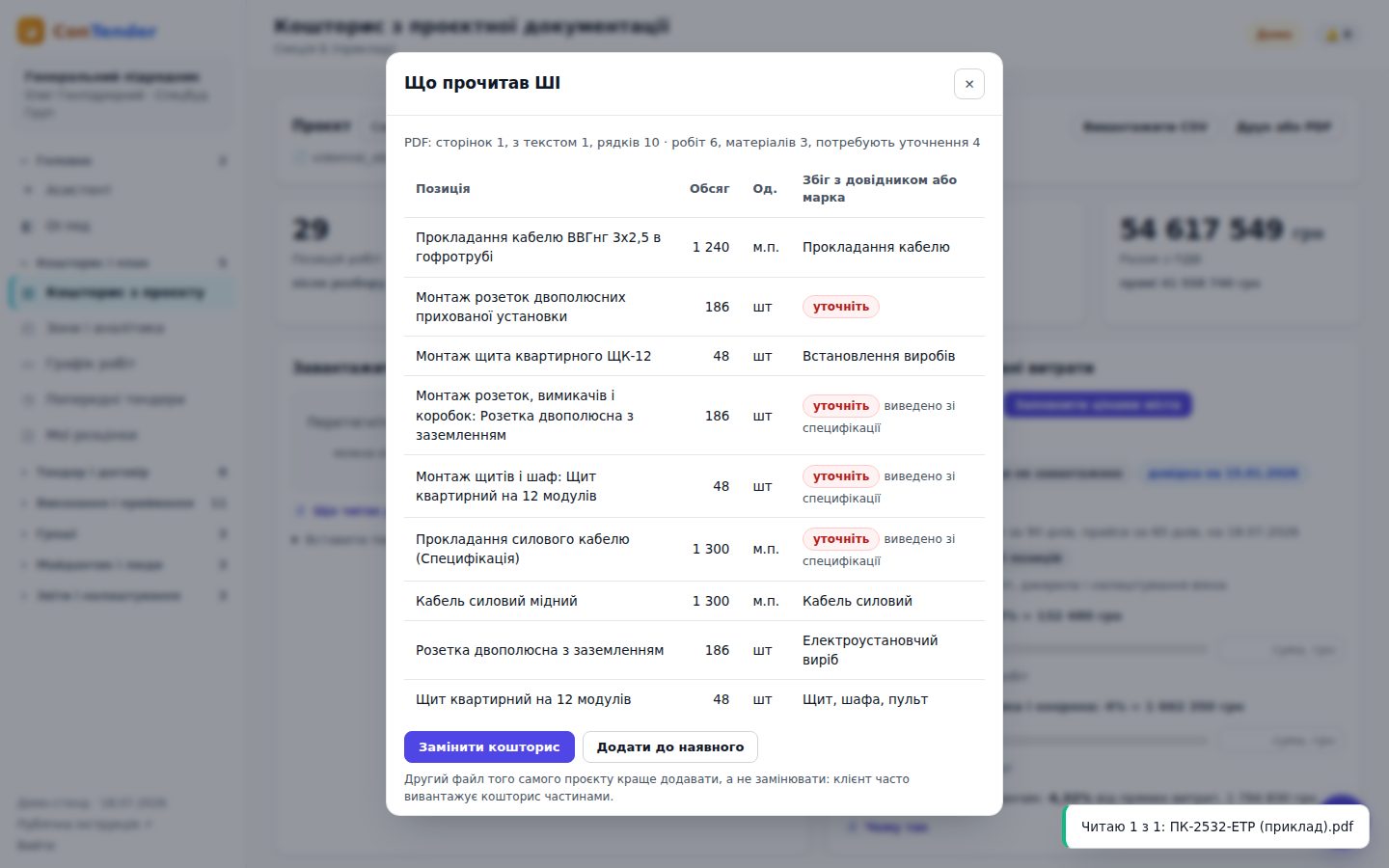1389x868 pixels.
Task: Click position «Прокладання силового кабелю (Специфікація)»
Action: pos(523,549)
